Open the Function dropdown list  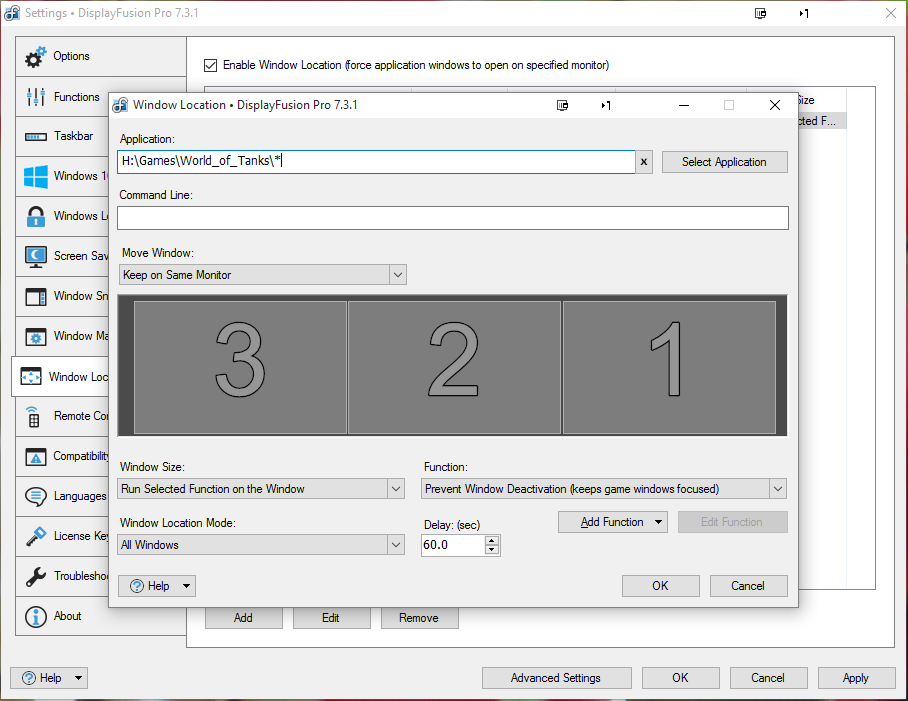click(x=777, y=489)
